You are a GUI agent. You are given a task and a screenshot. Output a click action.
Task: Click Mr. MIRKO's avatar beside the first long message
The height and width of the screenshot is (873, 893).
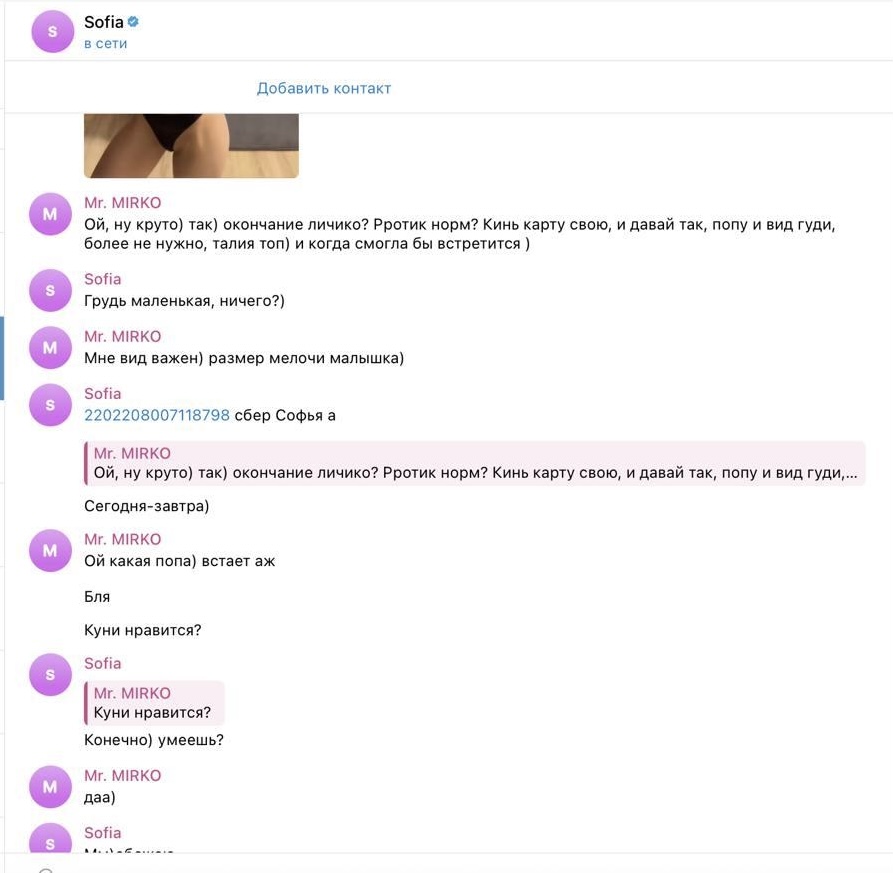(x=50, y=214)
